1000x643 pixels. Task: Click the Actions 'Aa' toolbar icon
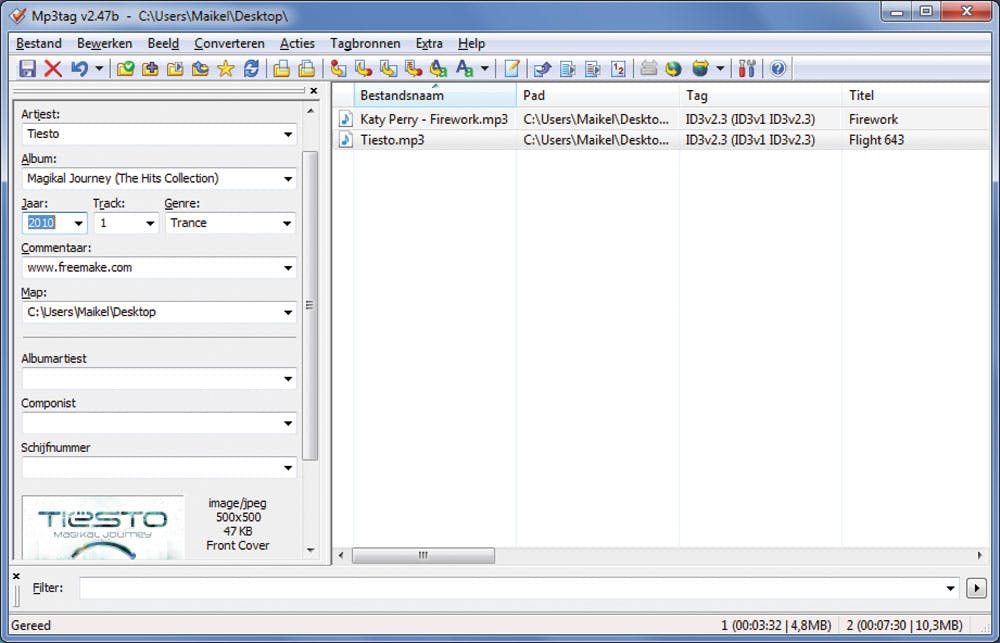point(465,68)
